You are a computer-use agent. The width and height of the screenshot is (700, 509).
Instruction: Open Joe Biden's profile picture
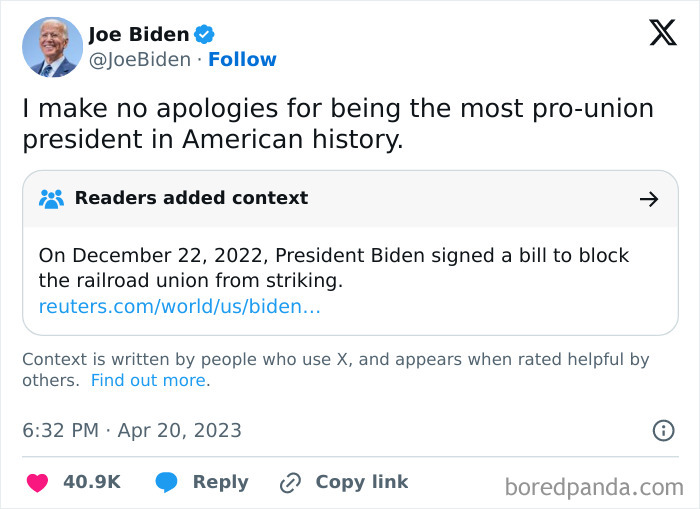[52, 47]
